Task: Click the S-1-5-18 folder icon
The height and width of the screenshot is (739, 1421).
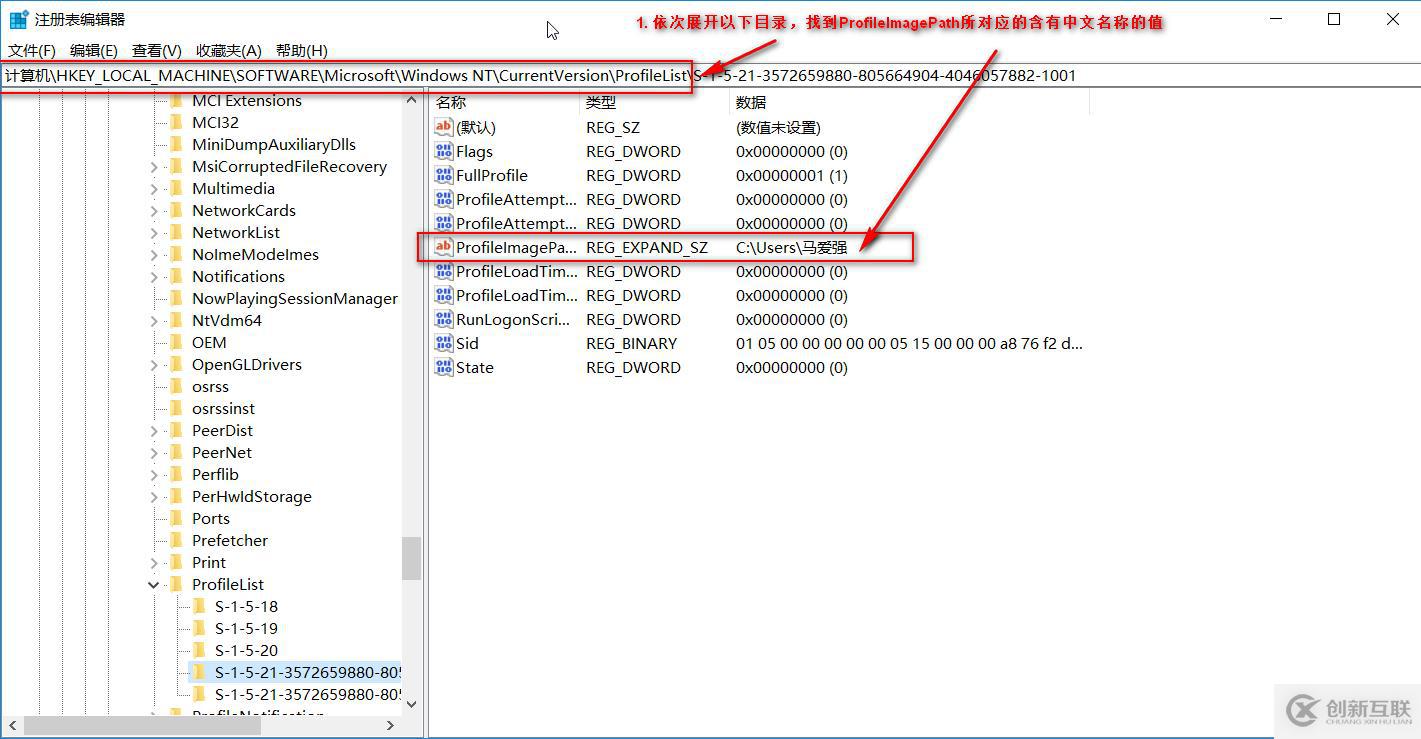Action: [199, 606]
